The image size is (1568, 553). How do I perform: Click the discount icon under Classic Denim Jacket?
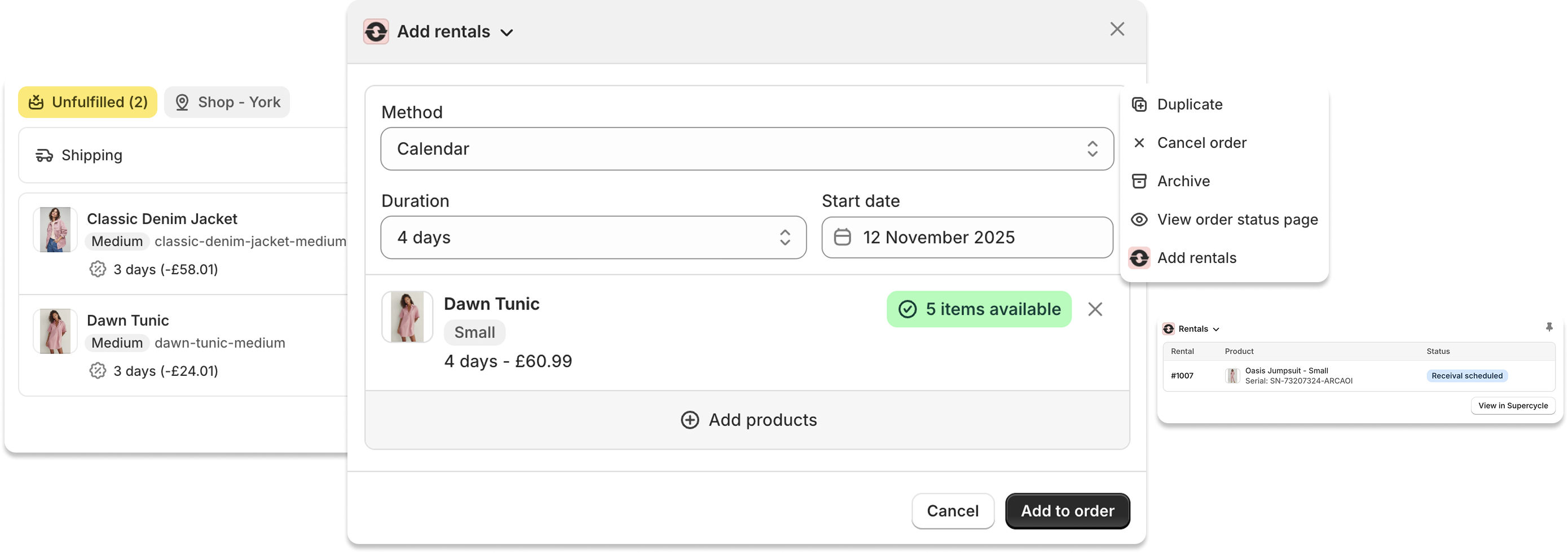(98, 269)
